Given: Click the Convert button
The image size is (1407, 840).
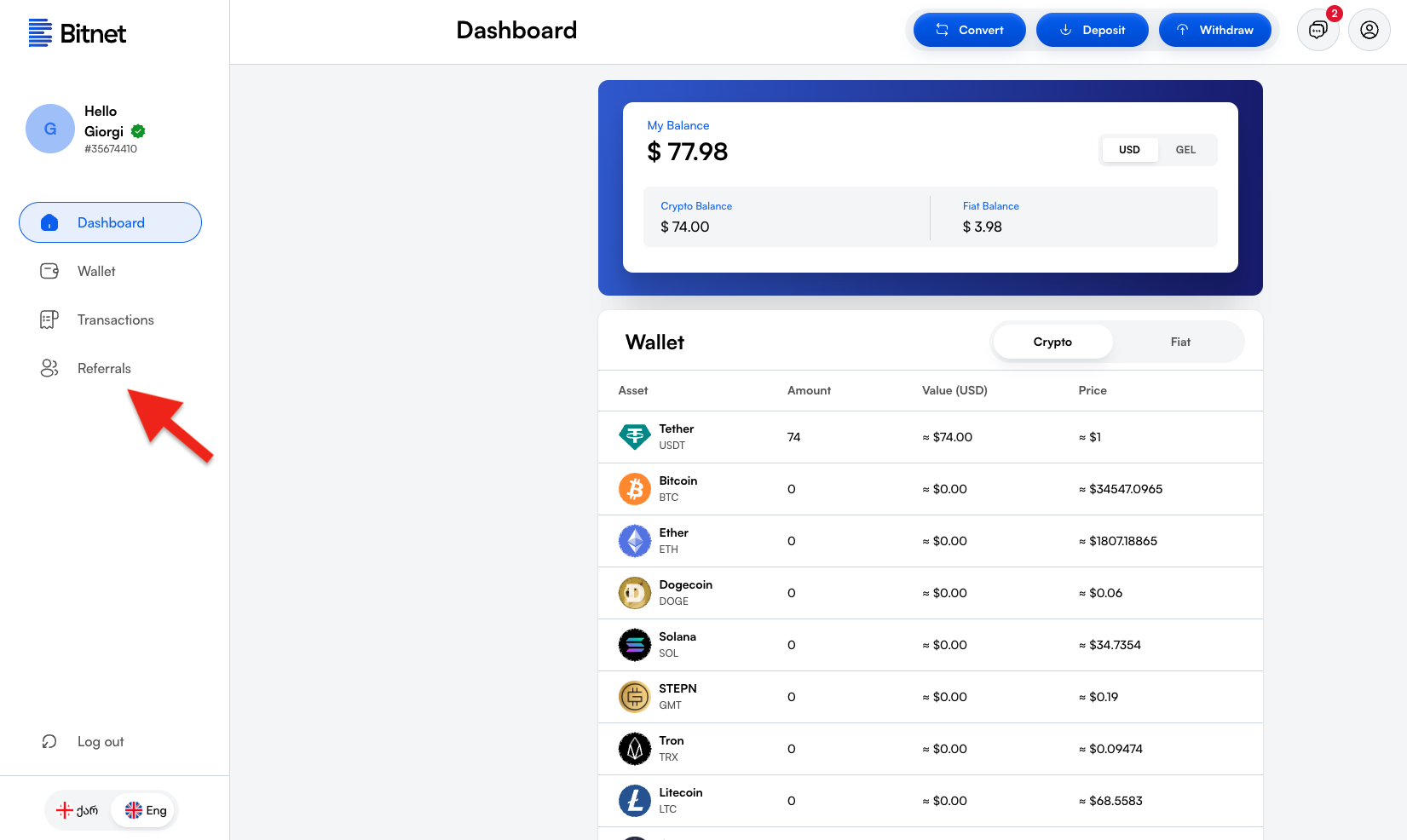Looking at the screenshot, I should point(969,30).
